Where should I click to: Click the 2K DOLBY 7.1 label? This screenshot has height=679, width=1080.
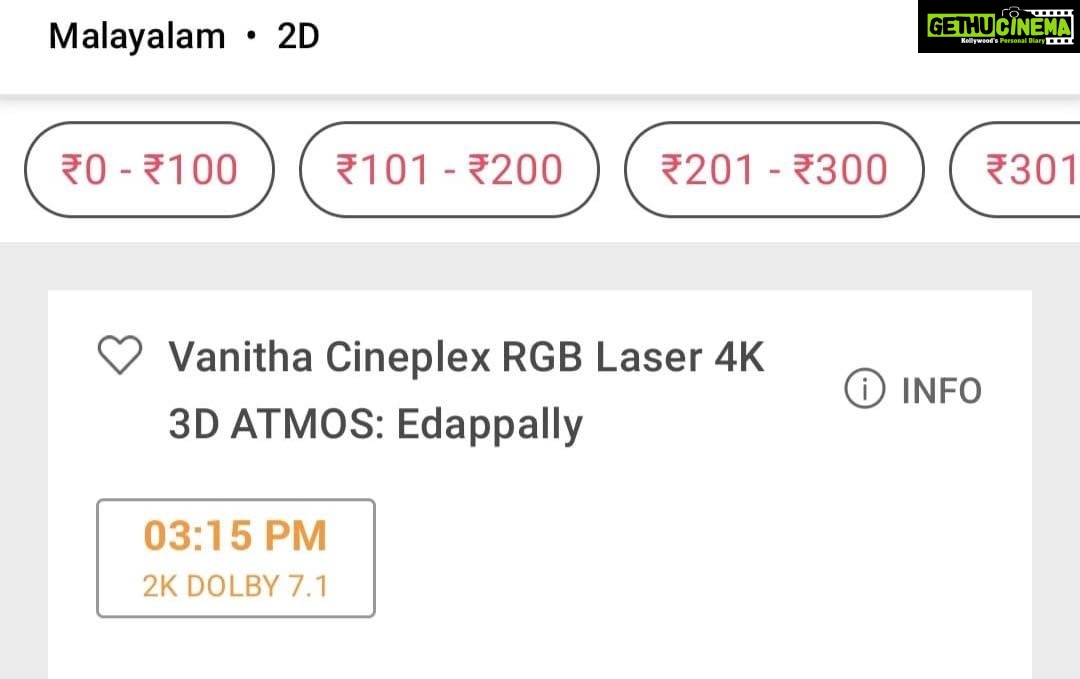point(235,586)
